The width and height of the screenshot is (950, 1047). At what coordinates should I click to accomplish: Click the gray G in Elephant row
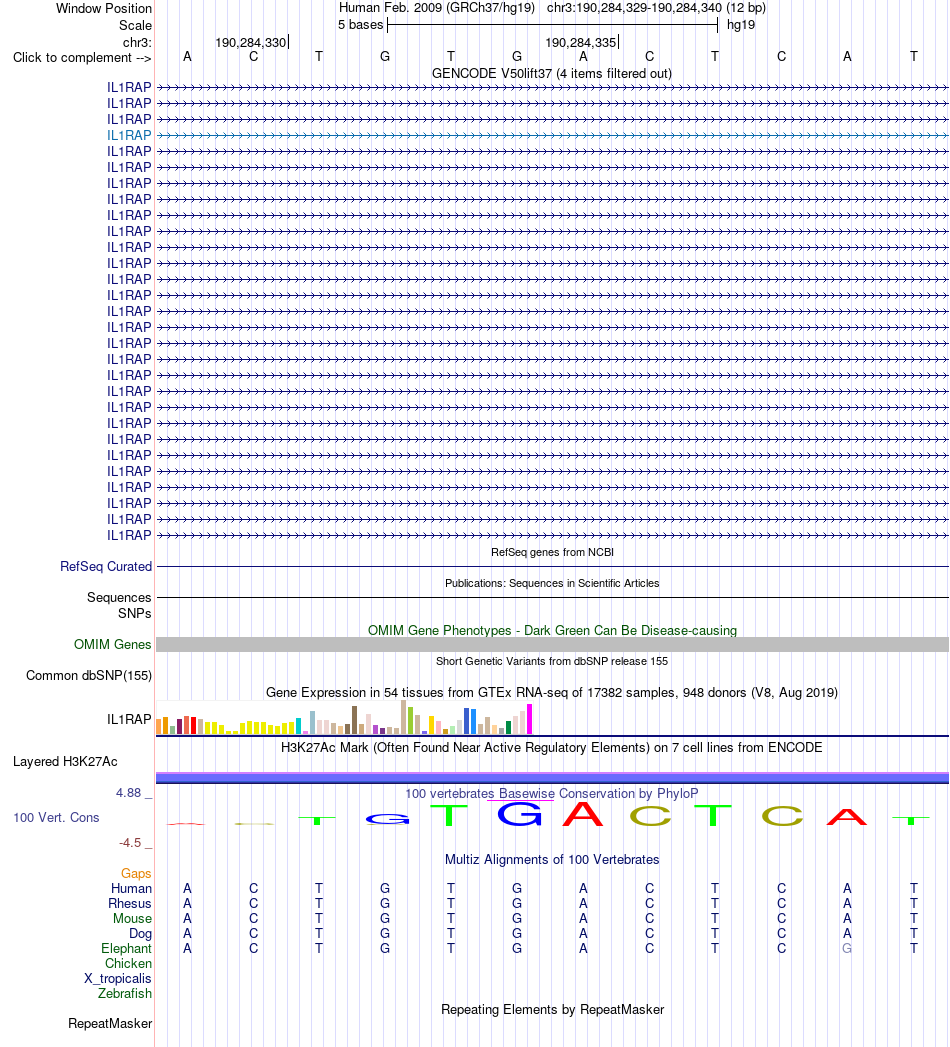pyautogui.click(x=847, y=948)
